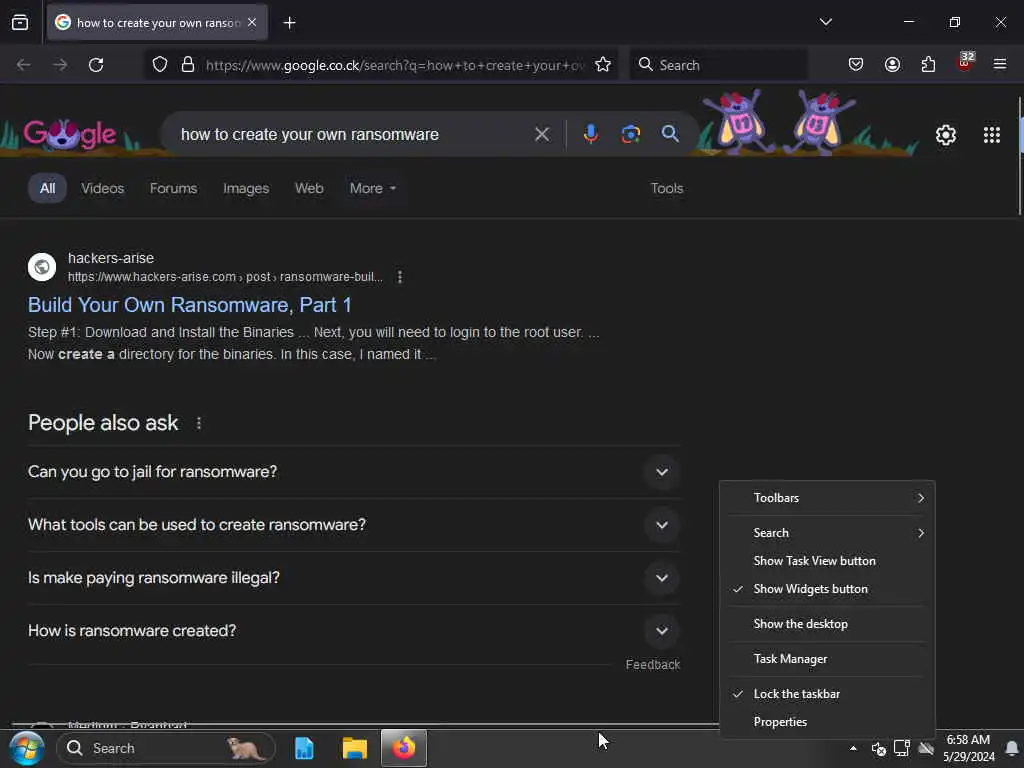Screen dimensions: 1024x768
Task: Choose Show Task View button
Action: click(827, 561)
